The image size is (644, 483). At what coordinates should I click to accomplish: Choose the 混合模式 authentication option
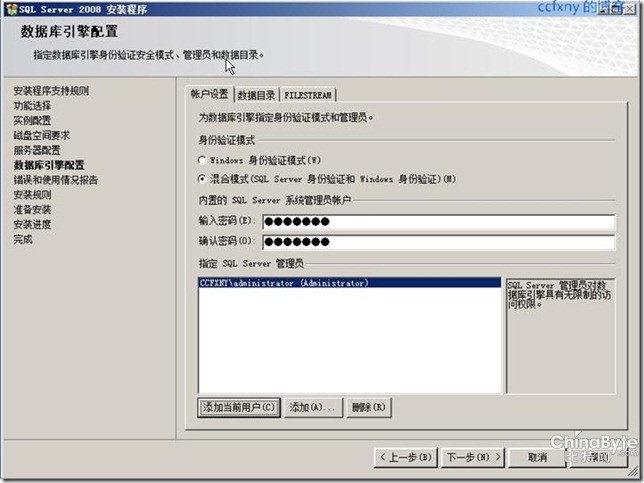(x=203, y=178)
